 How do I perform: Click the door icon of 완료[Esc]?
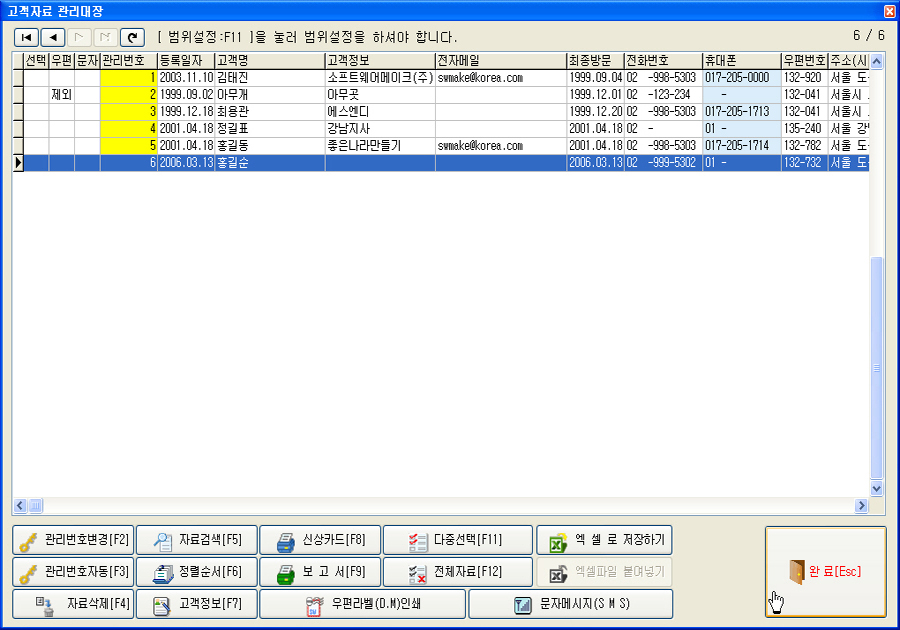(x=797, y=571)
